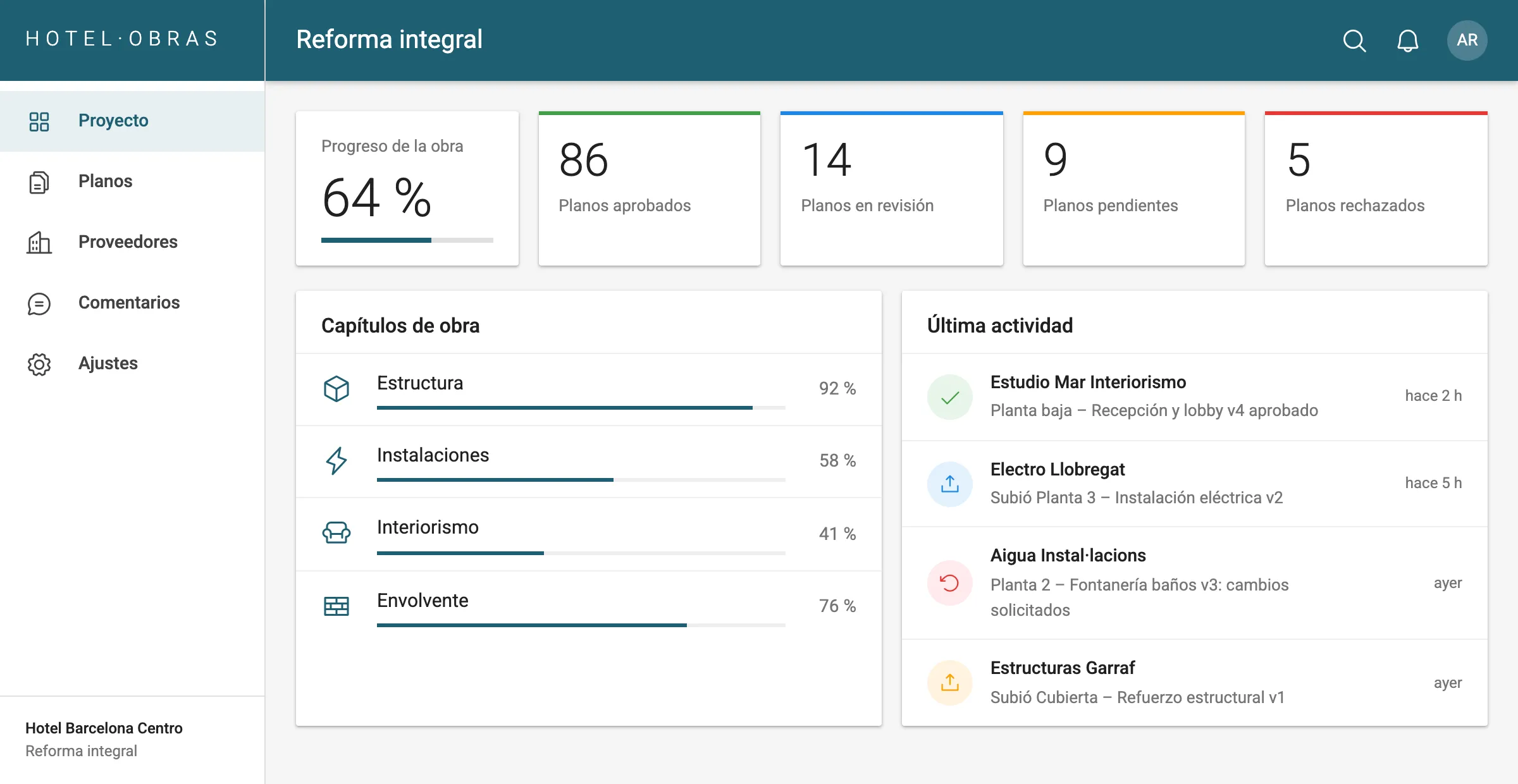Open notifications bell
This screenshot has width=1518, height=784.
tap(1407, 40)
